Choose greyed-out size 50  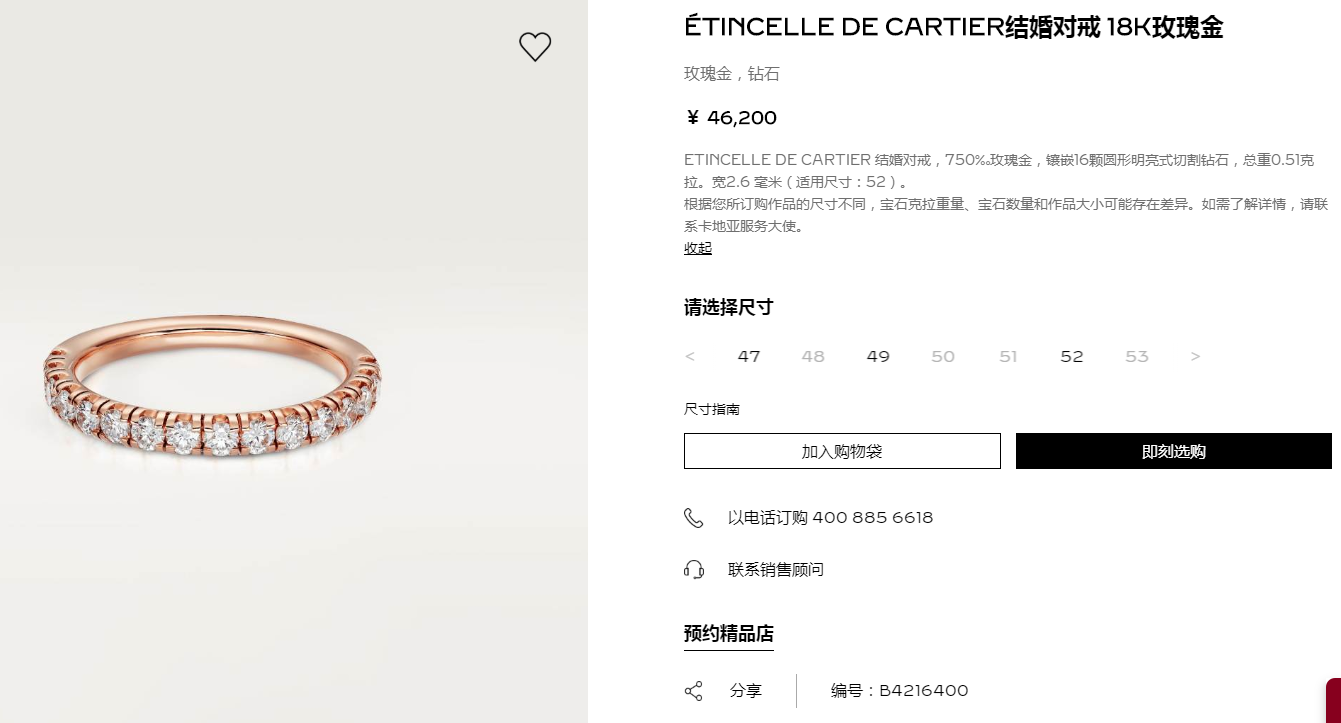point(943,357)
